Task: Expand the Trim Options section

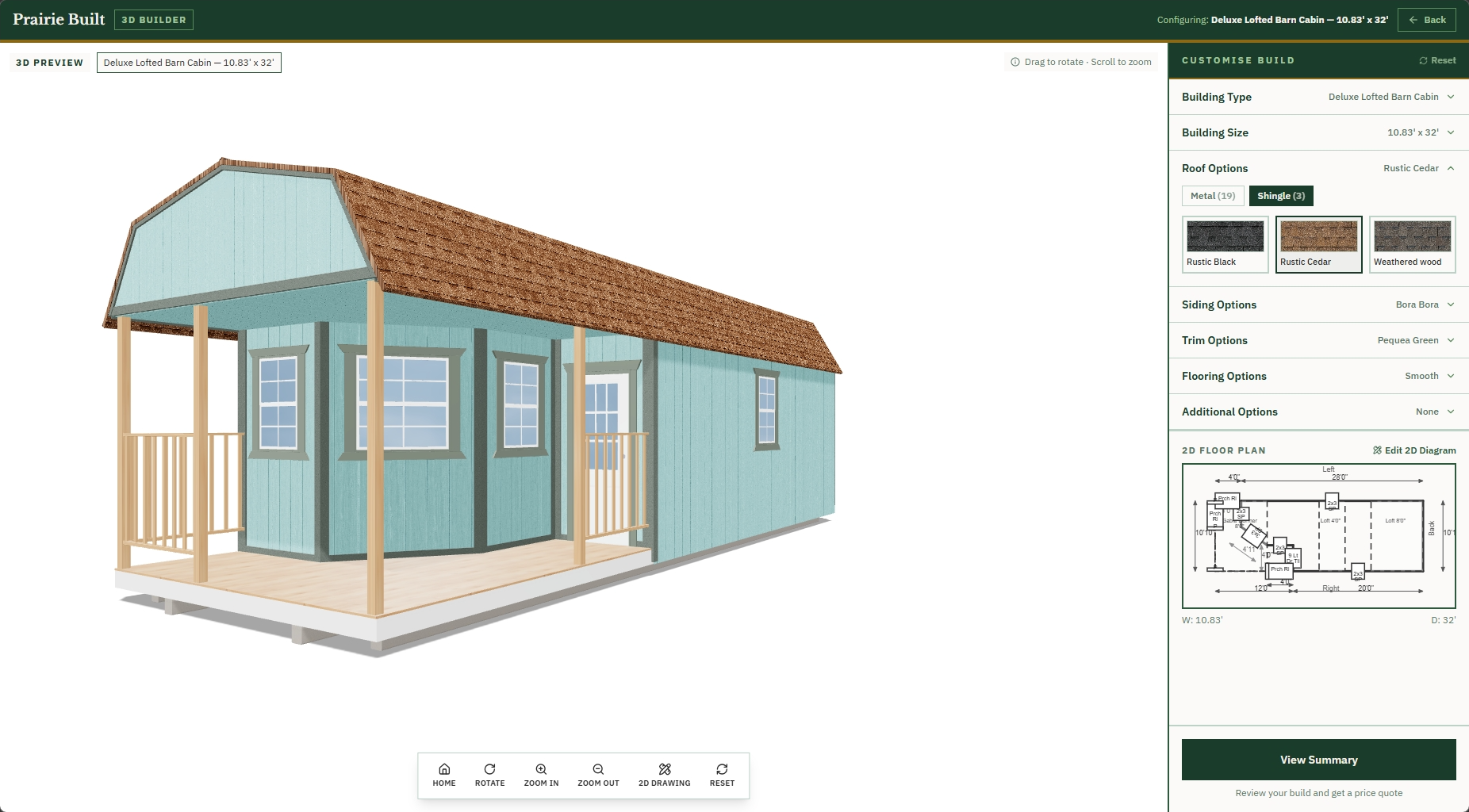Action: tap(1318, 340)
